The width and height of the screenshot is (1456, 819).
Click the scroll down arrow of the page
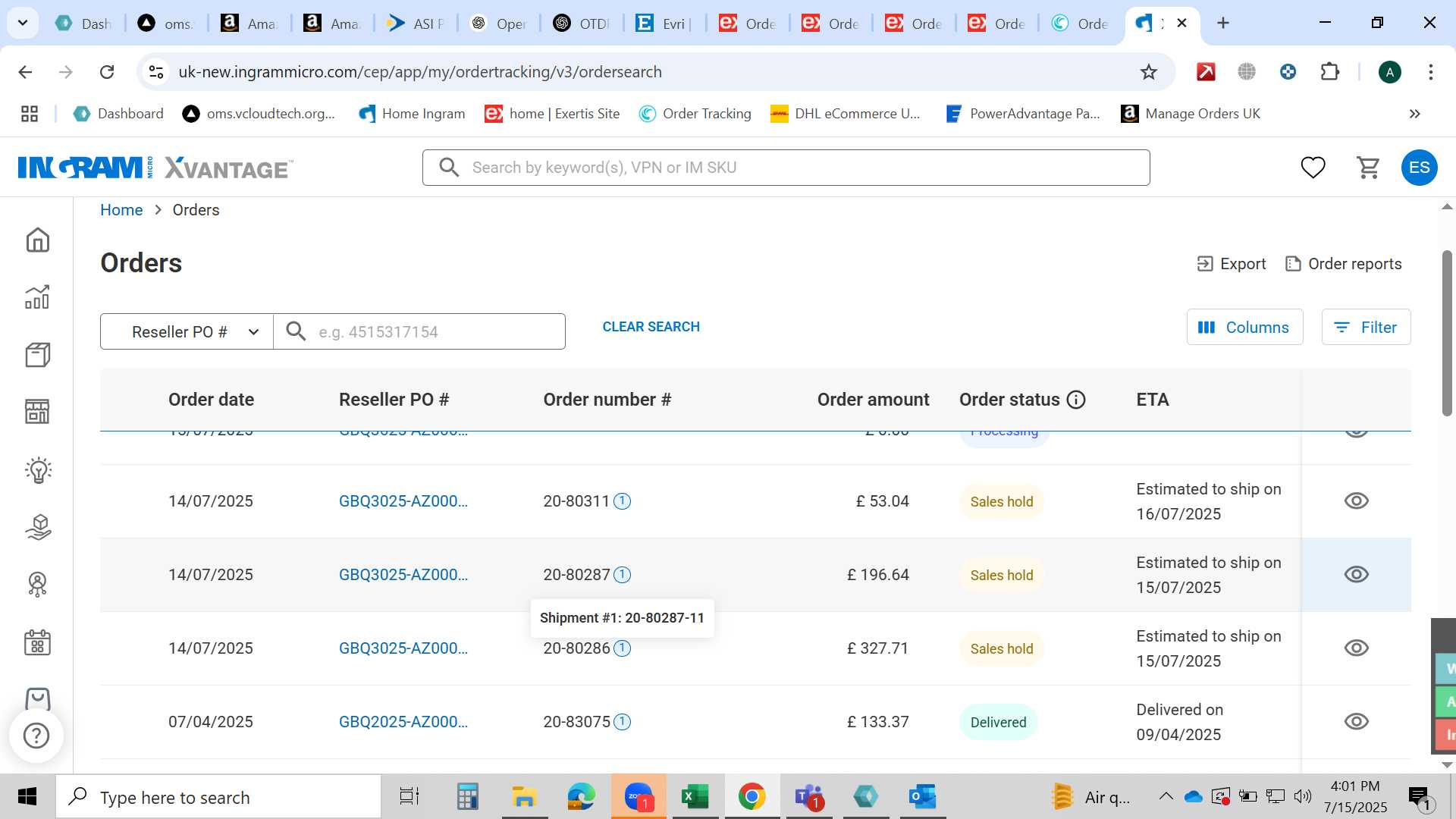pos(1447,764)
